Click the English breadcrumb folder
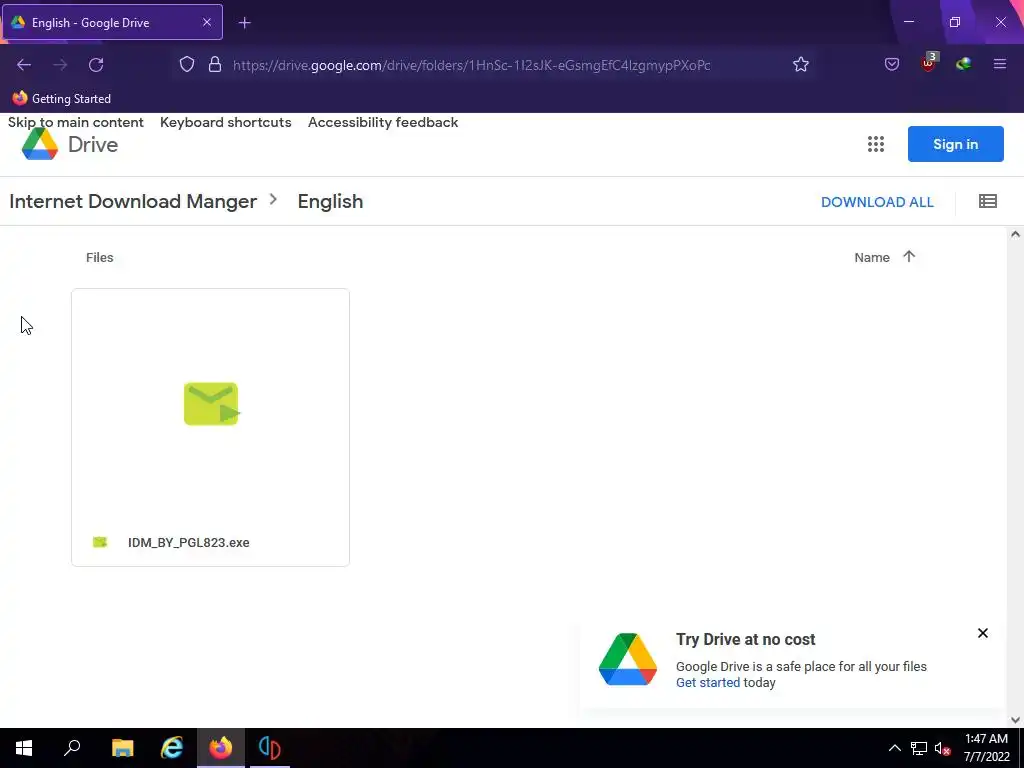The height and width of the screenshot is (768, 1024). (x=330, y=201)
